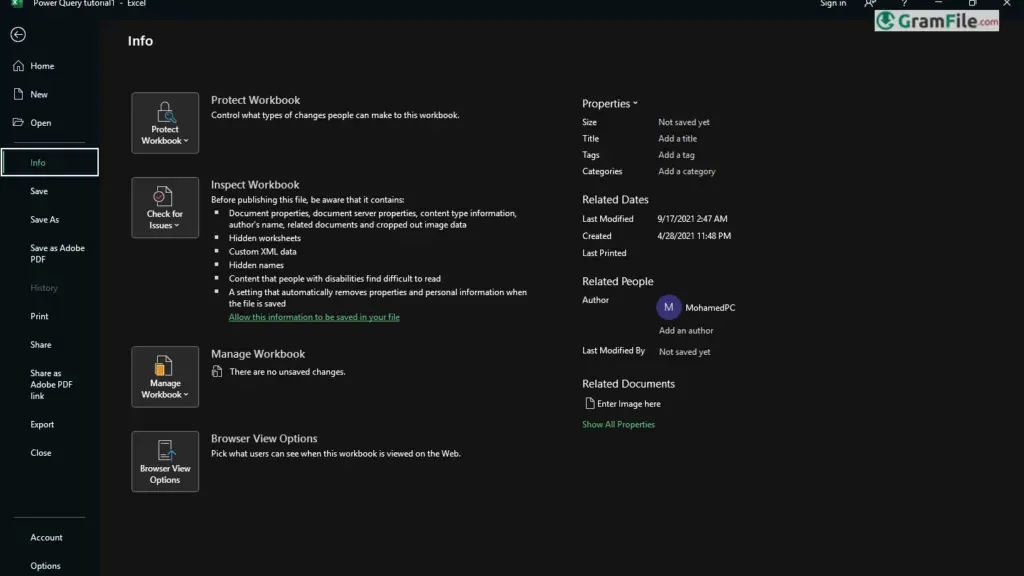This screenshot has height=576, width=1024.
Task: Click the Last Modified date value
Action: pos(692,219)
